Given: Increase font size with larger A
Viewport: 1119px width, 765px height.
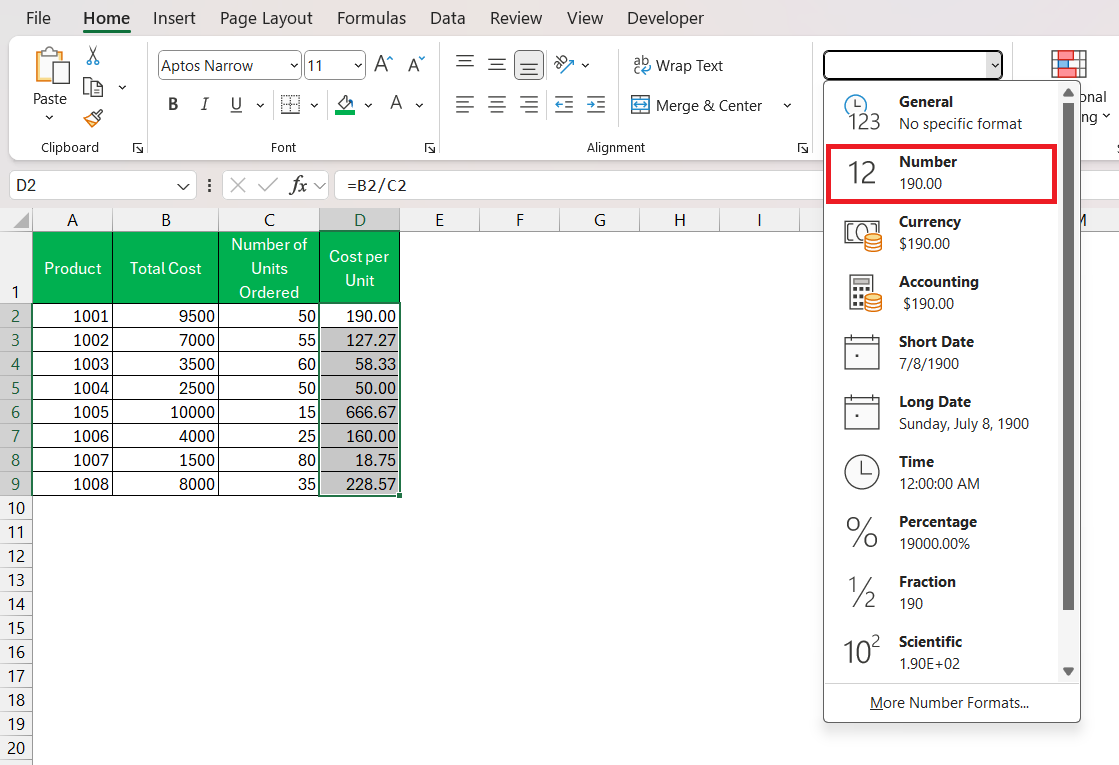Looking at the screenshot, I should [384, 65].
